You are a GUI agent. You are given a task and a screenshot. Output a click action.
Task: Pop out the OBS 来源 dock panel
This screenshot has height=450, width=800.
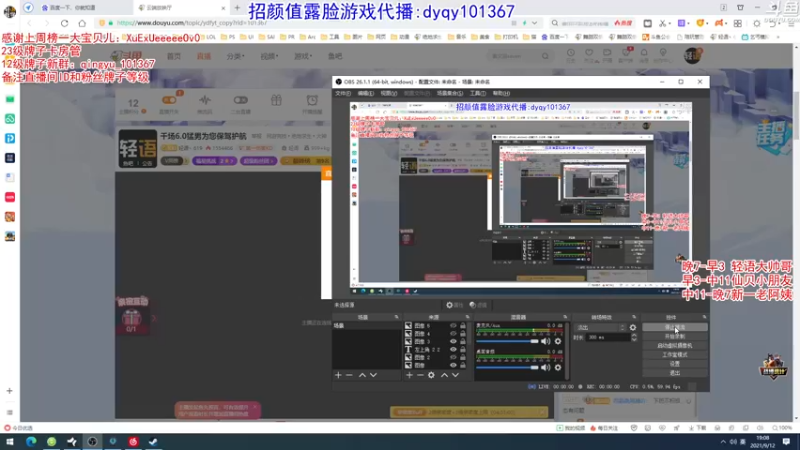click(467, 317)
